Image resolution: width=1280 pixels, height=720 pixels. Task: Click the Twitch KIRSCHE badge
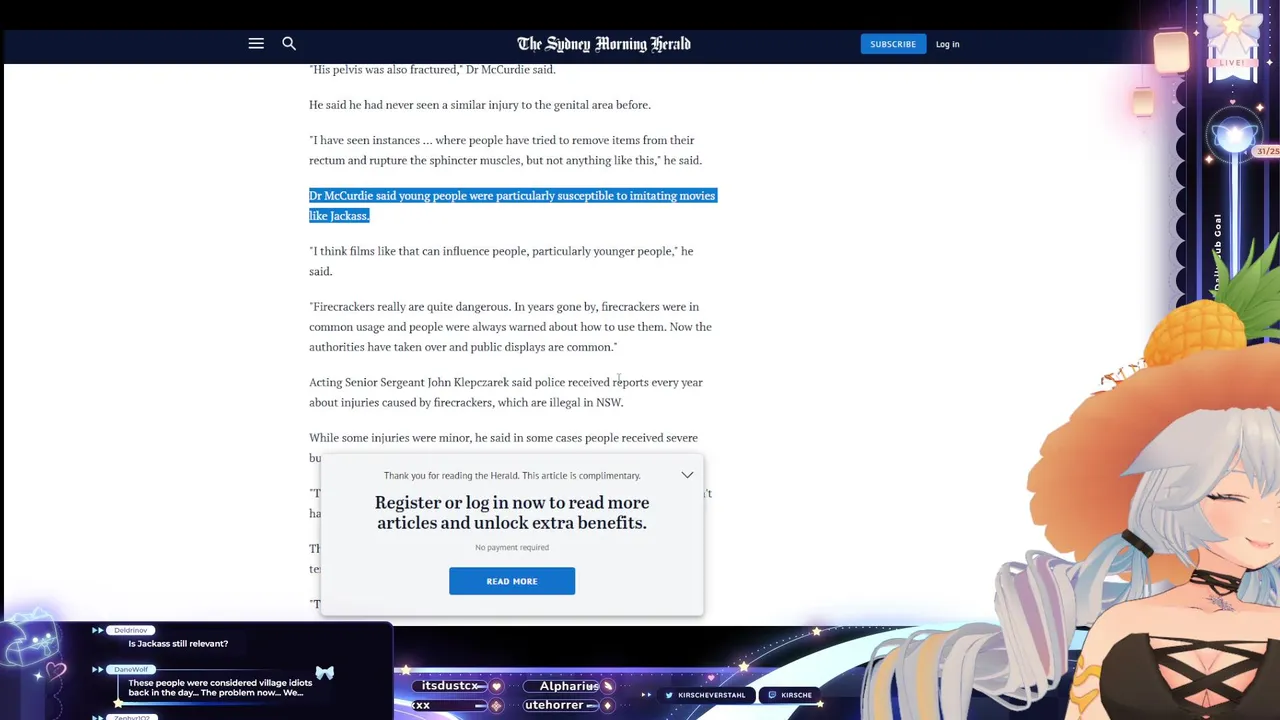point(790,695)
